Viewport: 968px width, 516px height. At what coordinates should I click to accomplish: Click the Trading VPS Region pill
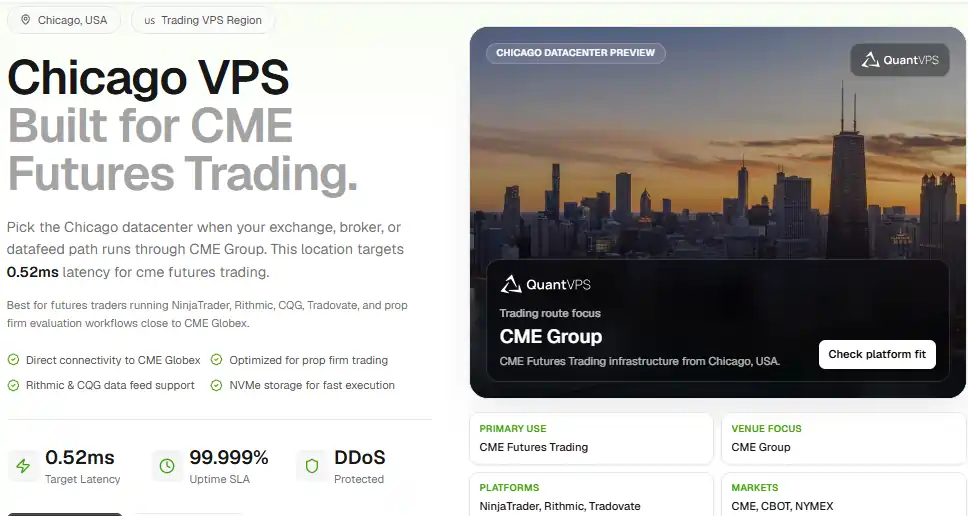(203, 20)
